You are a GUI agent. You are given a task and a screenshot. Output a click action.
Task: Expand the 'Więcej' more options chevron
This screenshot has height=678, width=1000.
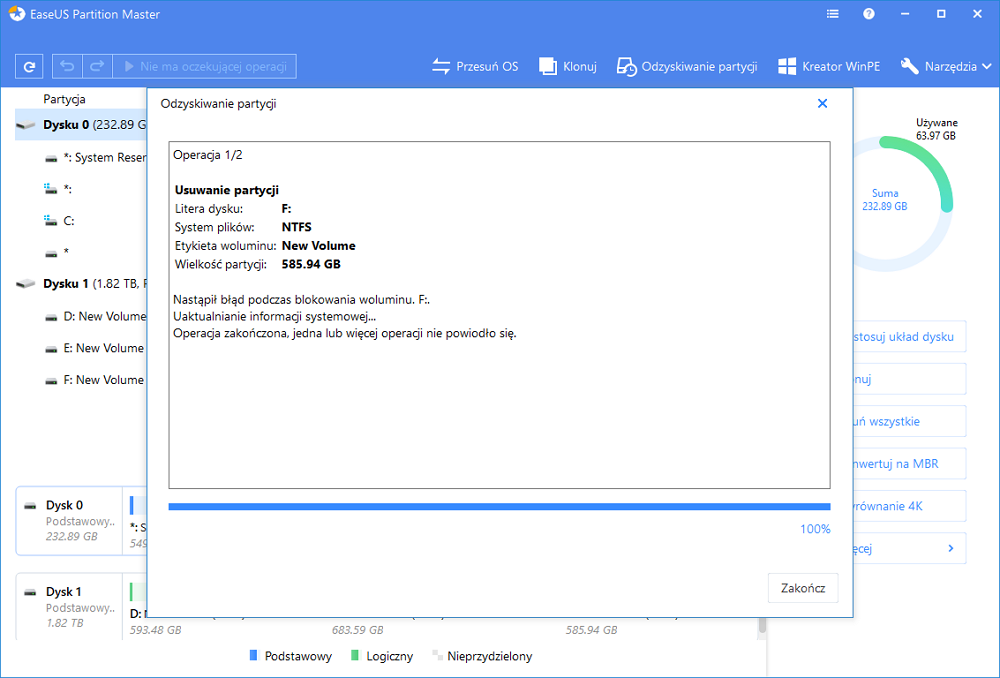[951, 549]
